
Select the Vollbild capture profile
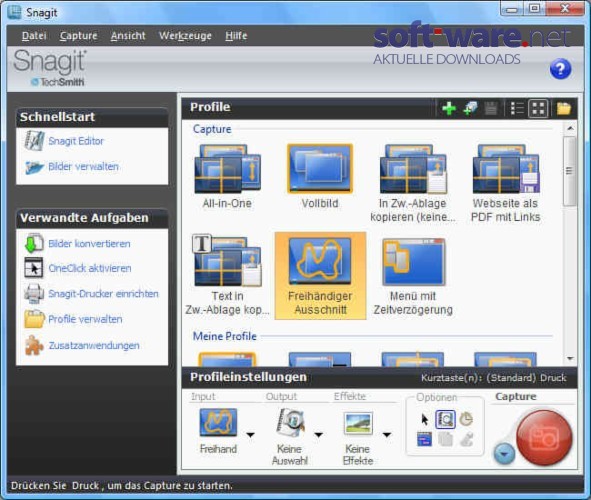[320, 176]
